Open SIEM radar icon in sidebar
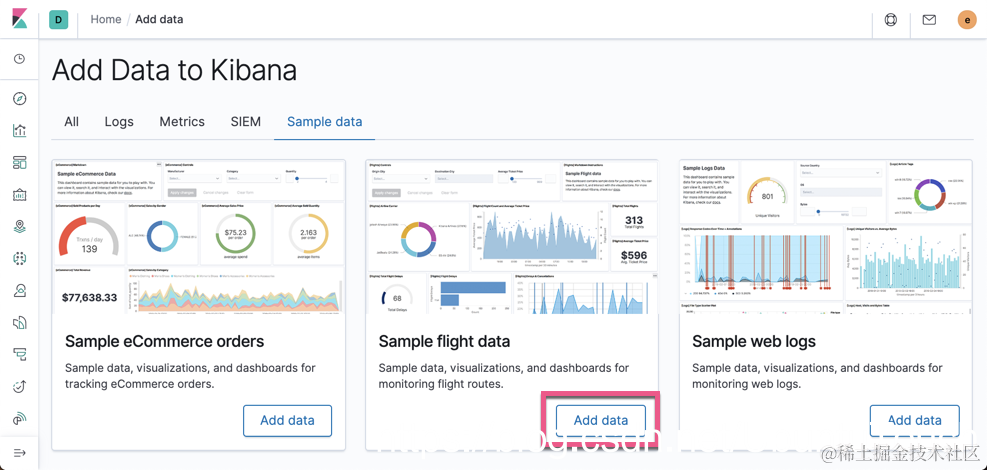 20,418
